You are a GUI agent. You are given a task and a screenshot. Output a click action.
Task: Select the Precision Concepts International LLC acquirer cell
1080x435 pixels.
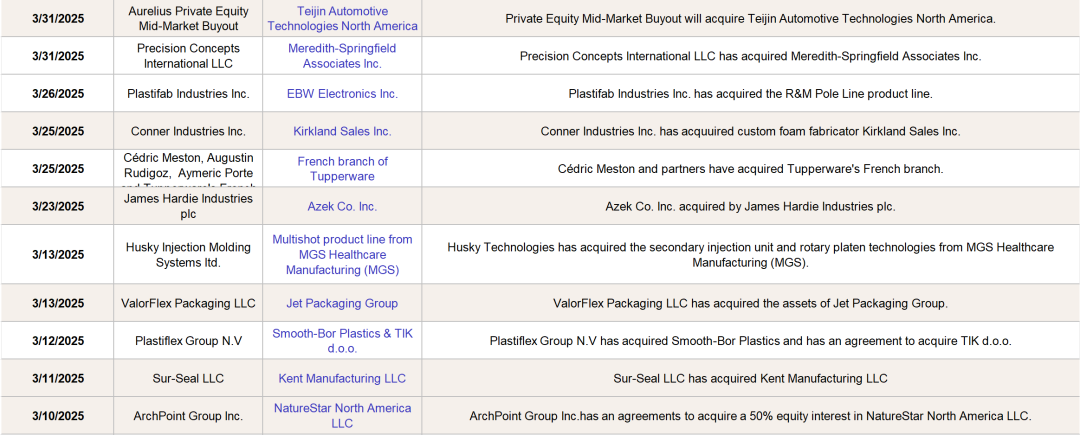pyautogui.click(x=188, y=56)
